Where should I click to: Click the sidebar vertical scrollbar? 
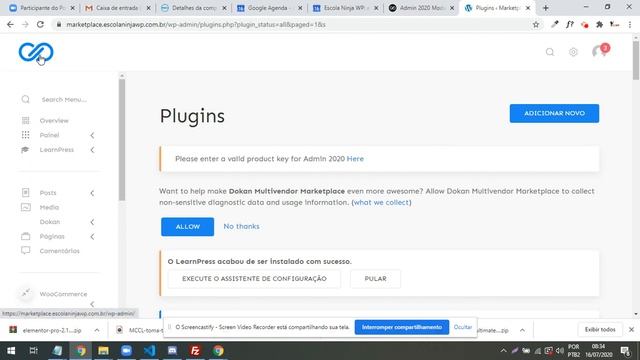pyautogui.click(x=122, y=140)
